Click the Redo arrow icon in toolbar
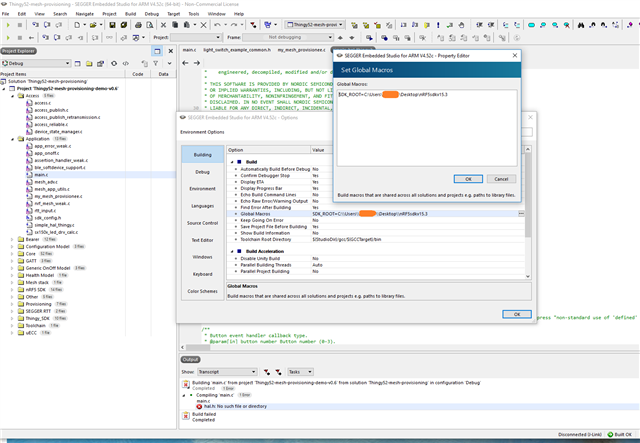This screenshot has height=443, width=640. point(234,25)
